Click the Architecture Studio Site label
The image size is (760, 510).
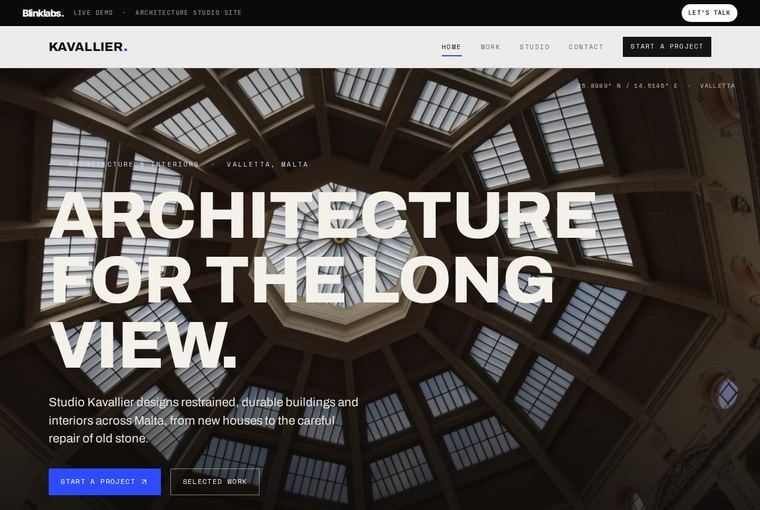(189, 13)
